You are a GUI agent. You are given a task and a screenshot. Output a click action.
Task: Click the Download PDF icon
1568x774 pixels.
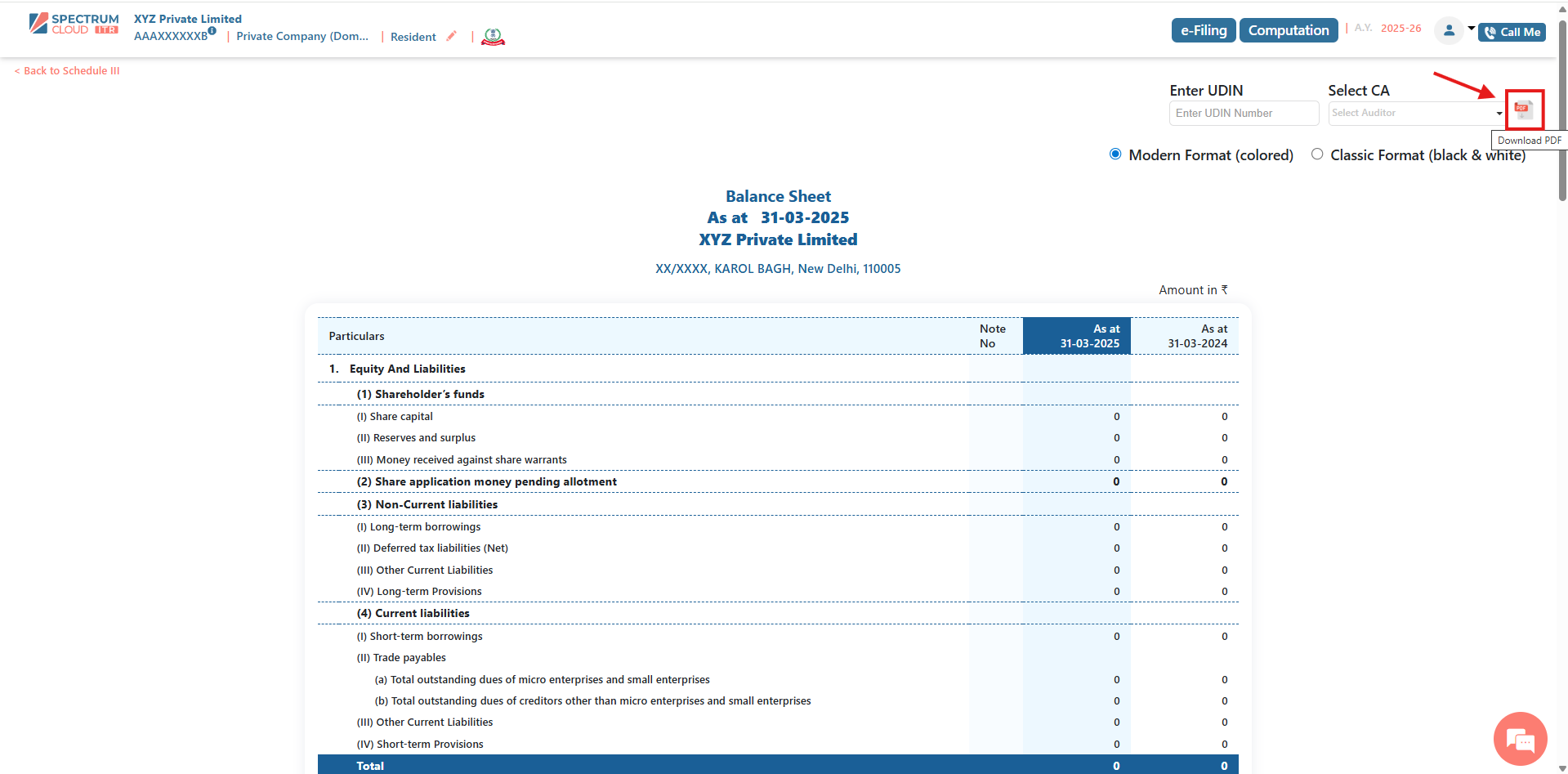[1523, 110]
